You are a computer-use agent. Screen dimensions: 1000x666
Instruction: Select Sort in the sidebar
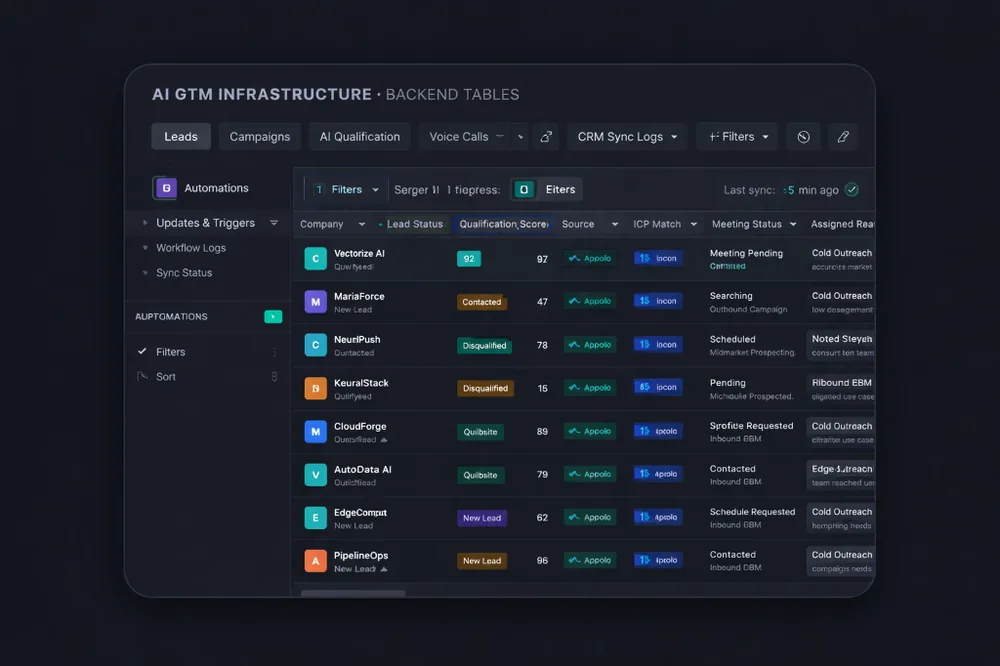pos(166,376)
